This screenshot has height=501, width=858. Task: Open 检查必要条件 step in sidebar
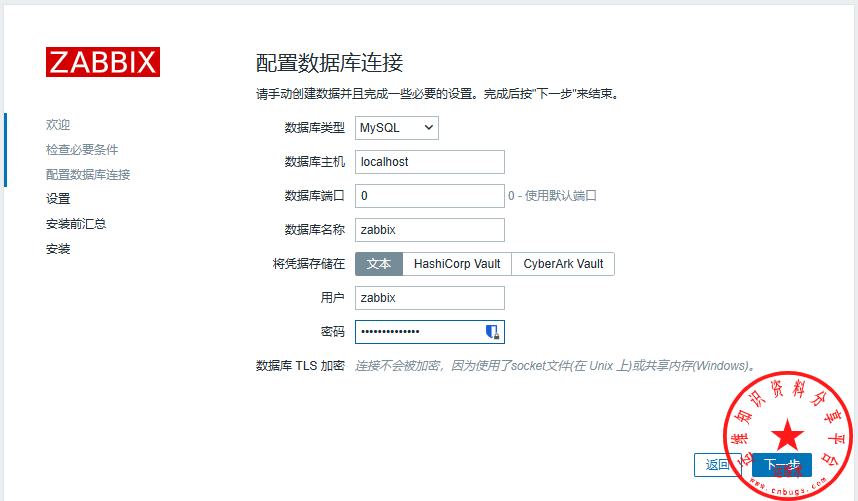[x=82, y=150]
